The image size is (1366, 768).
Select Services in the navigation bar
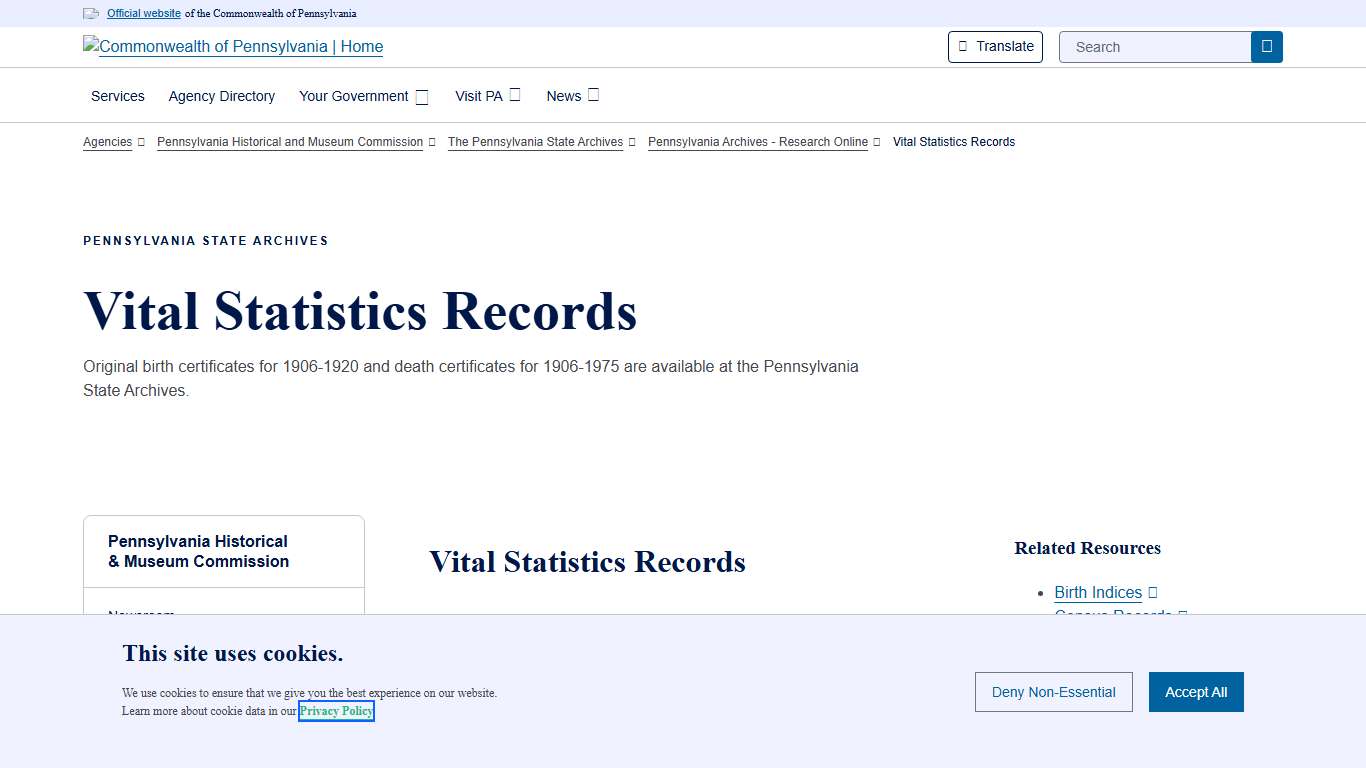tap(117, 96)
